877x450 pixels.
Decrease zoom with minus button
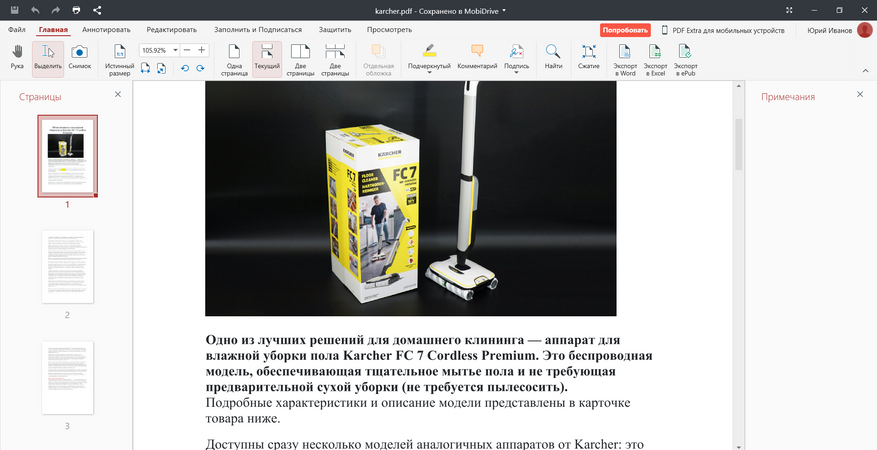(187, 50)
